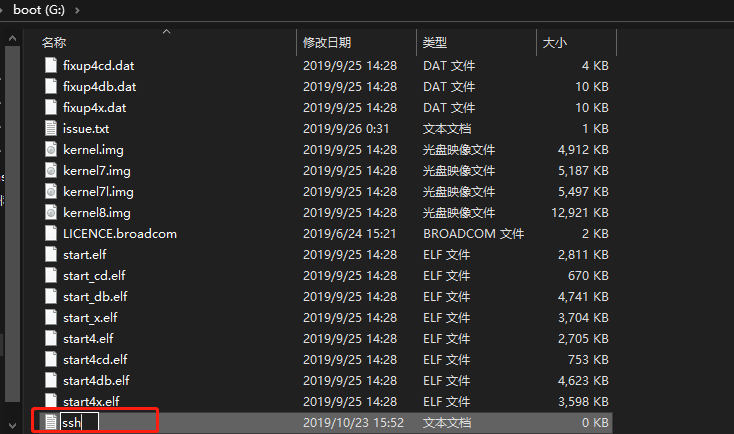Viewport: 734px width, 434px height.
Task: Select the fixup4db.dat file name
Action: pyautogui.click(x=100, y=87)
